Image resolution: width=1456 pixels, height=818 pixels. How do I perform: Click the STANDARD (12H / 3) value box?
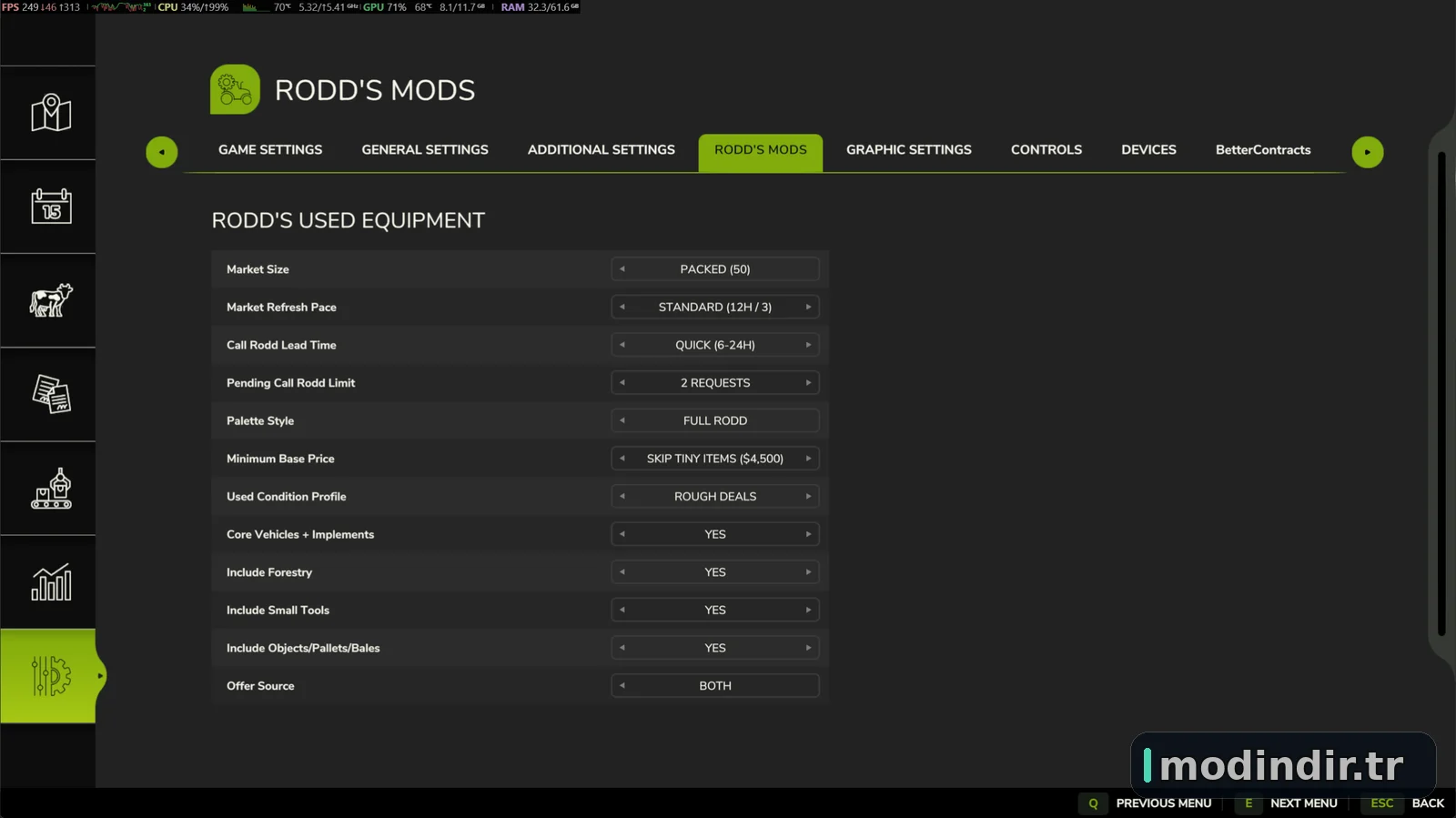coord(715,308)
